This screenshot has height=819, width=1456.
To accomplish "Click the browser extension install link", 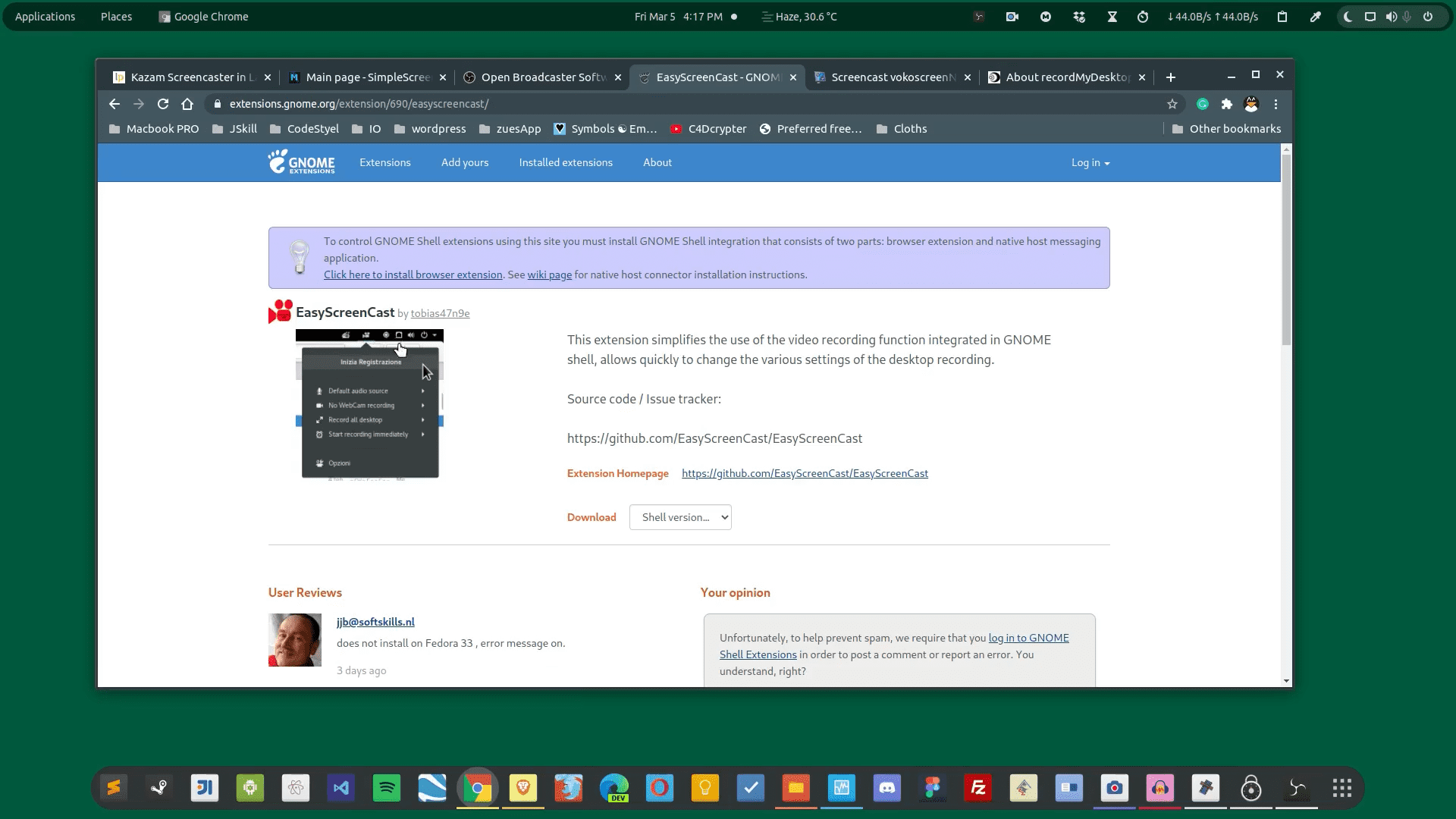I will coord(413,274).
